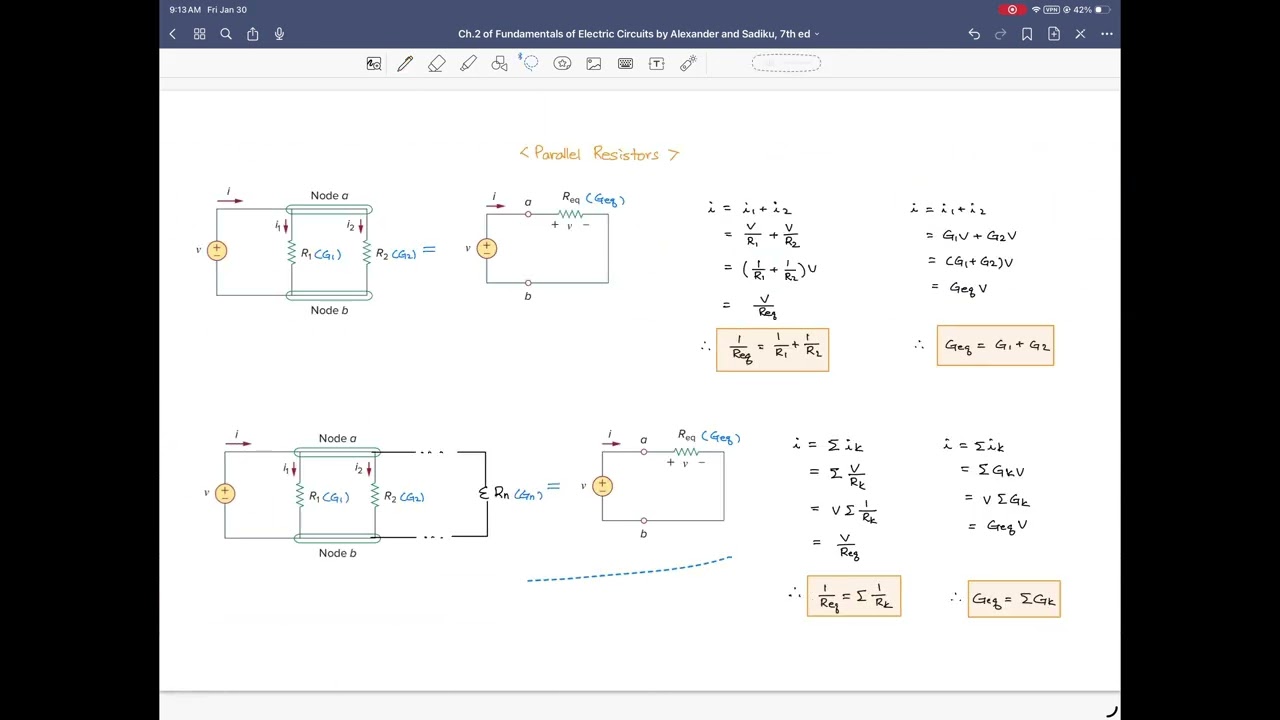Start audio recording with microphone icon

click(x=279, y=34)
